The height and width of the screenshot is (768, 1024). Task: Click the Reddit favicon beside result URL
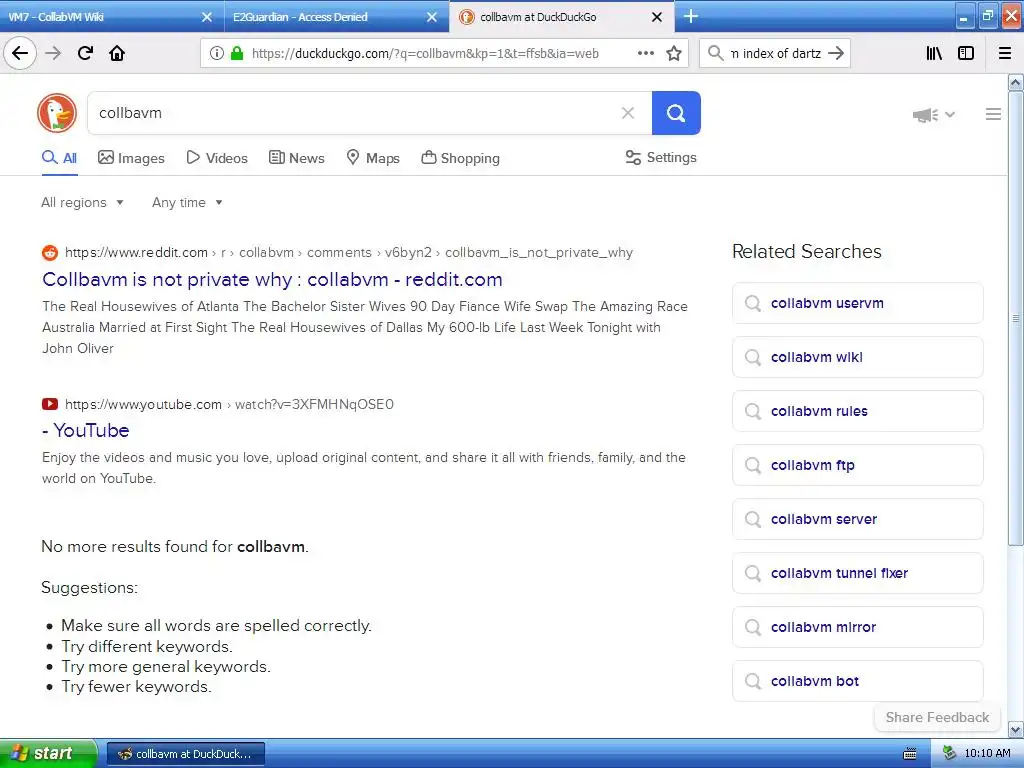tap(50, 253)
